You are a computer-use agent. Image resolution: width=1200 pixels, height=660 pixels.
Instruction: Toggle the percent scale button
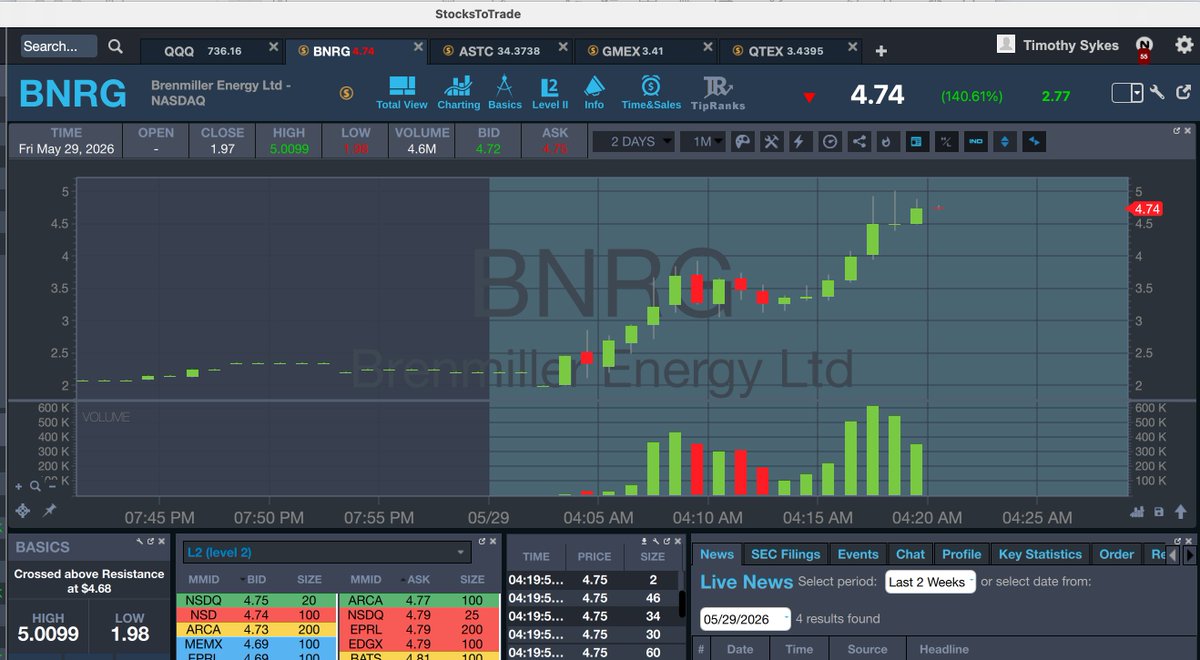click(945, 142)
